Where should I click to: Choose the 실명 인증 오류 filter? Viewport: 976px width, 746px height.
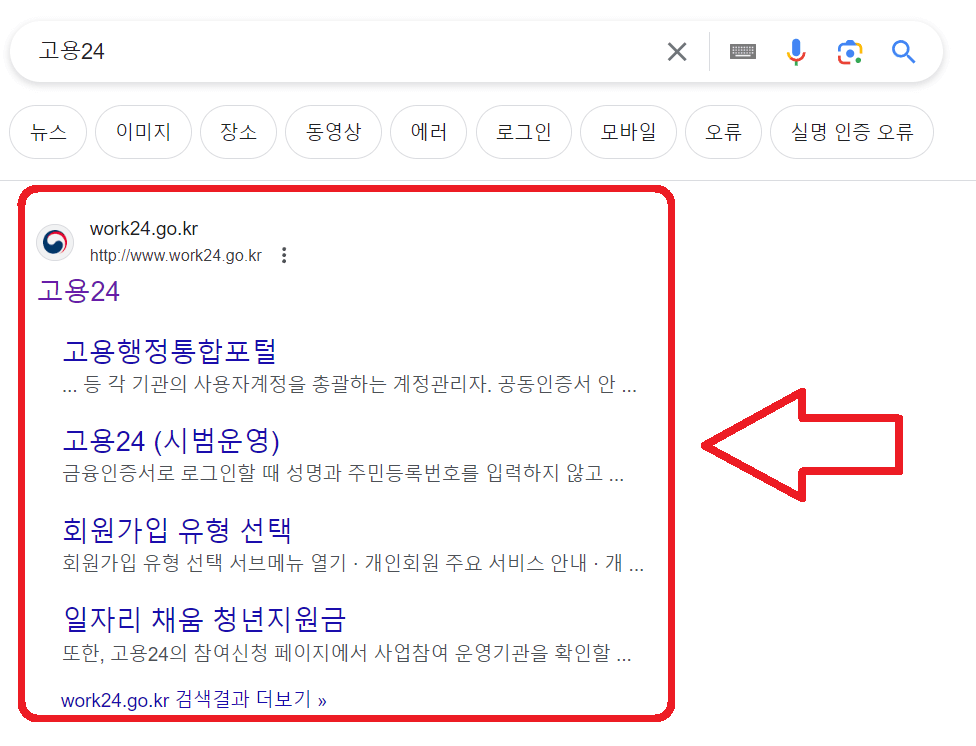[851, 132]
